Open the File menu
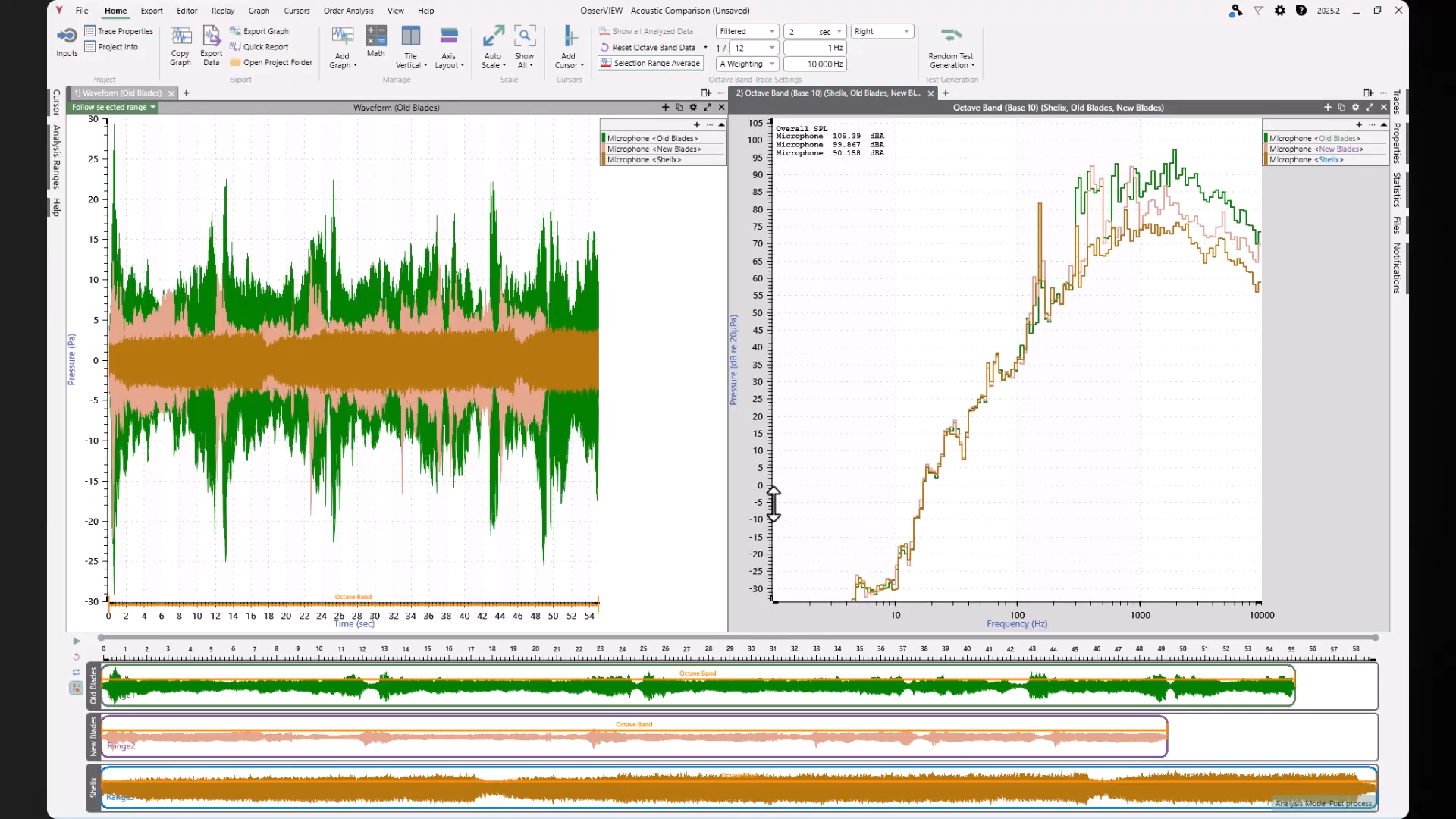Screen dimensions: 1456x819 (x=82, y=11)
